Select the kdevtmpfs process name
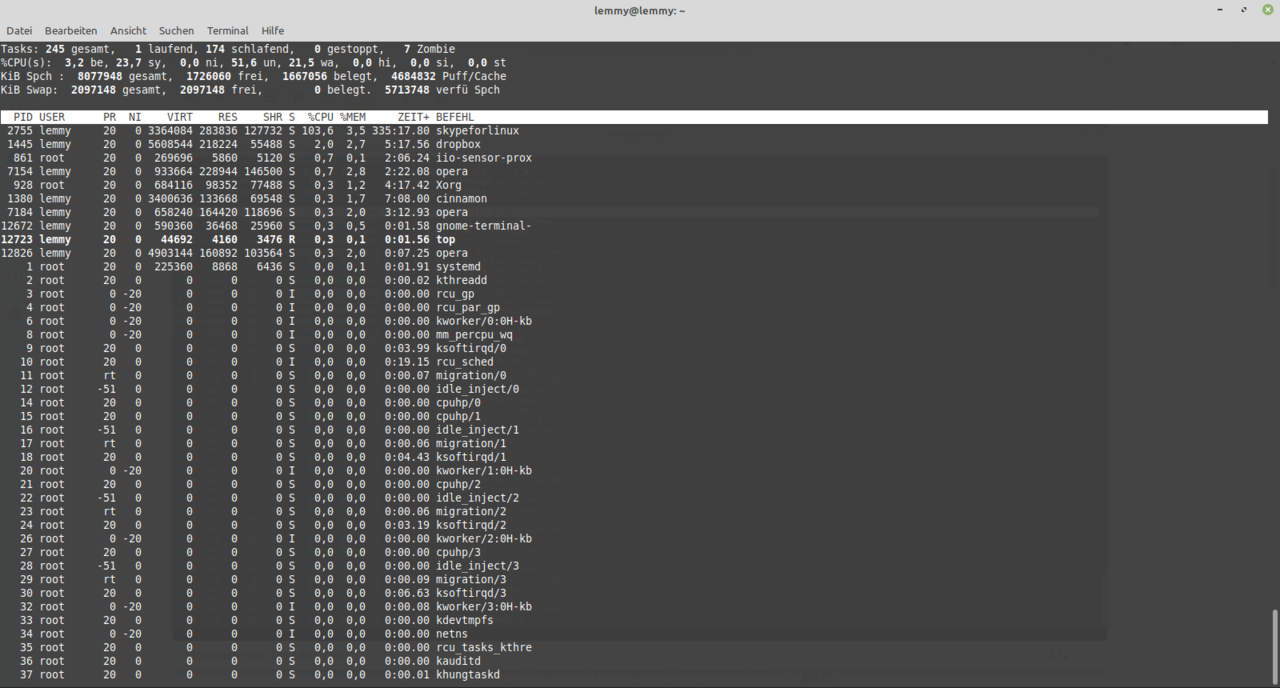The width and height of the screenshot is (1280, 688). (x=465, y=620)
